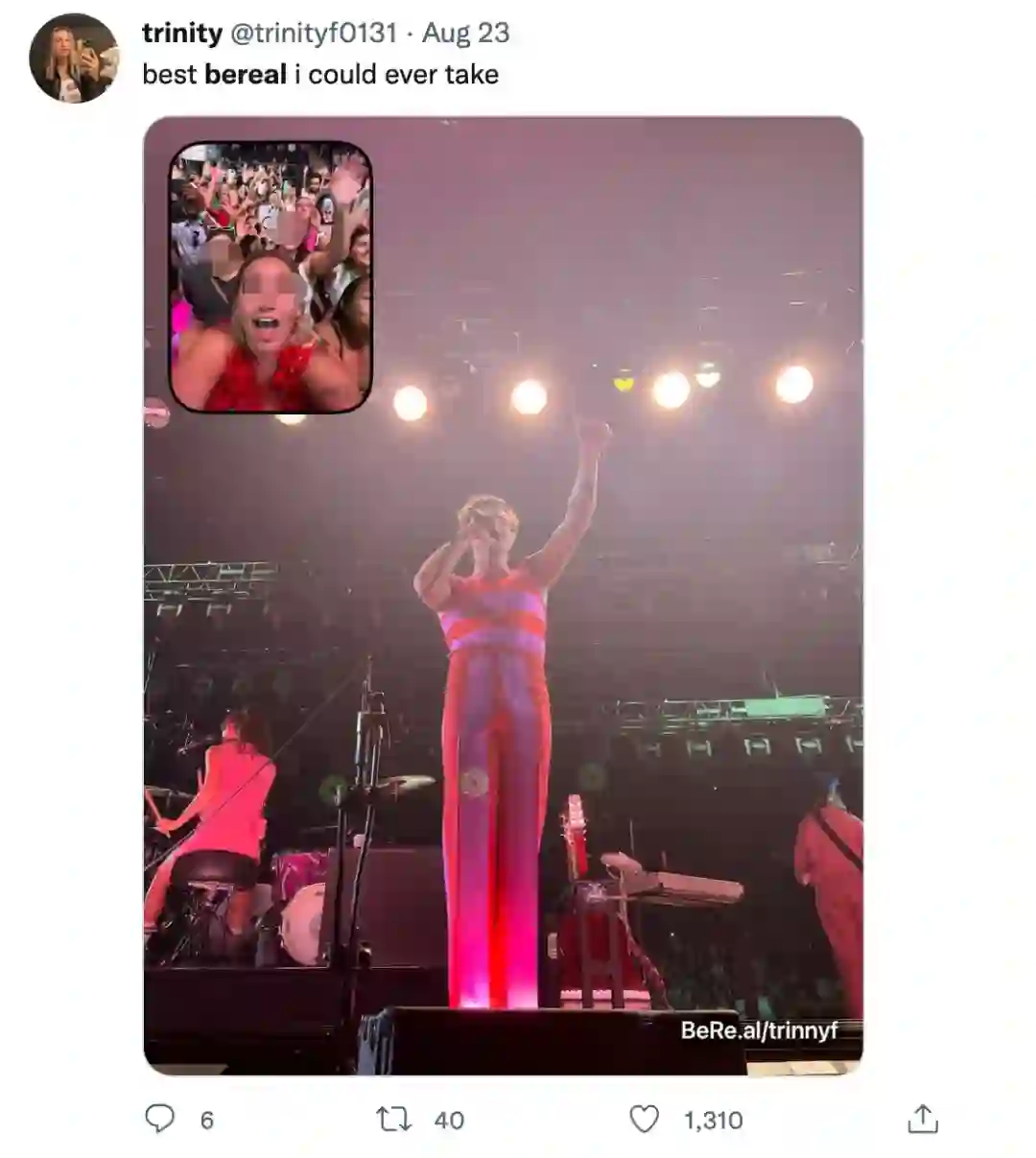This screenshot has height=1158, width=1036.
Task: Open the display name 'trinity' profile link
Action: [x=181, y=33]
